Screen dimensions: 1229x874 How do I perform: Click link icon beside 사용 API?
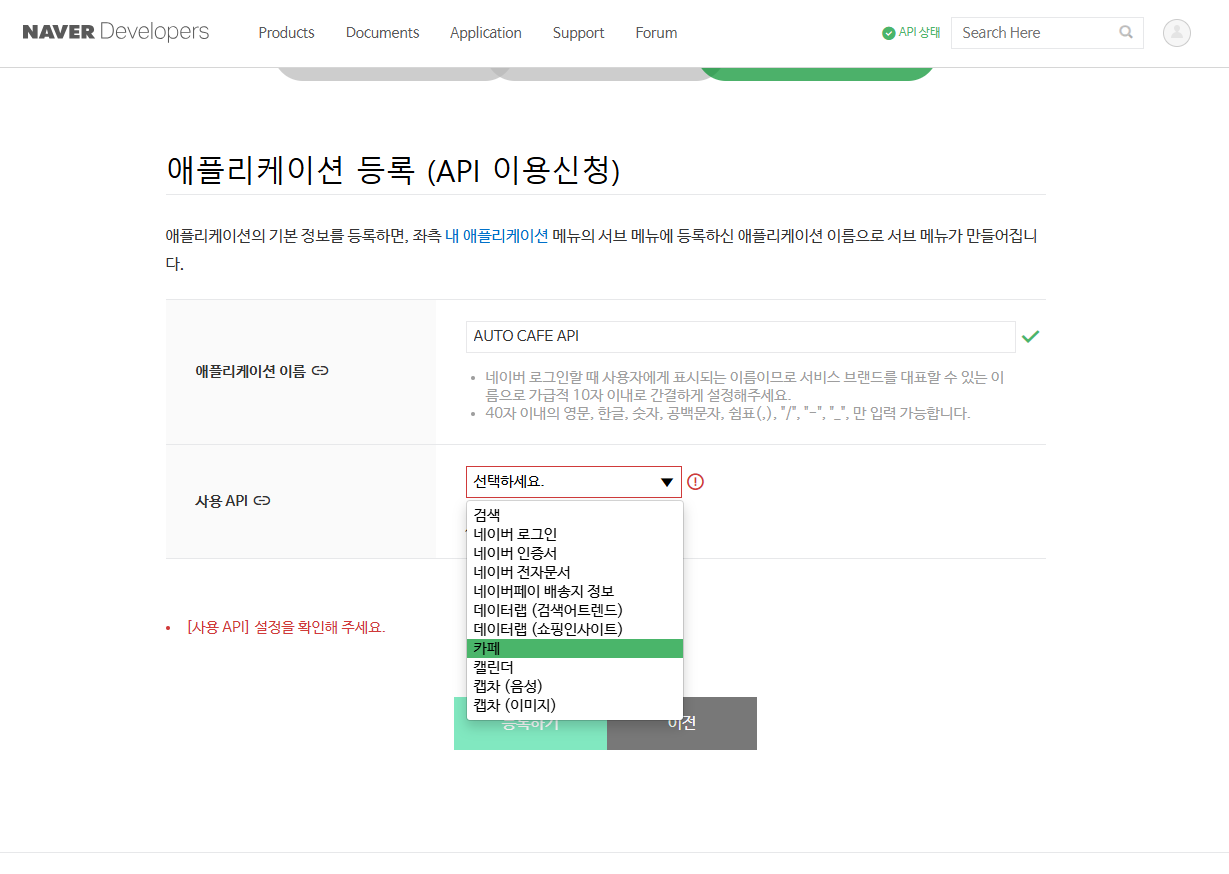coord(262,501)
